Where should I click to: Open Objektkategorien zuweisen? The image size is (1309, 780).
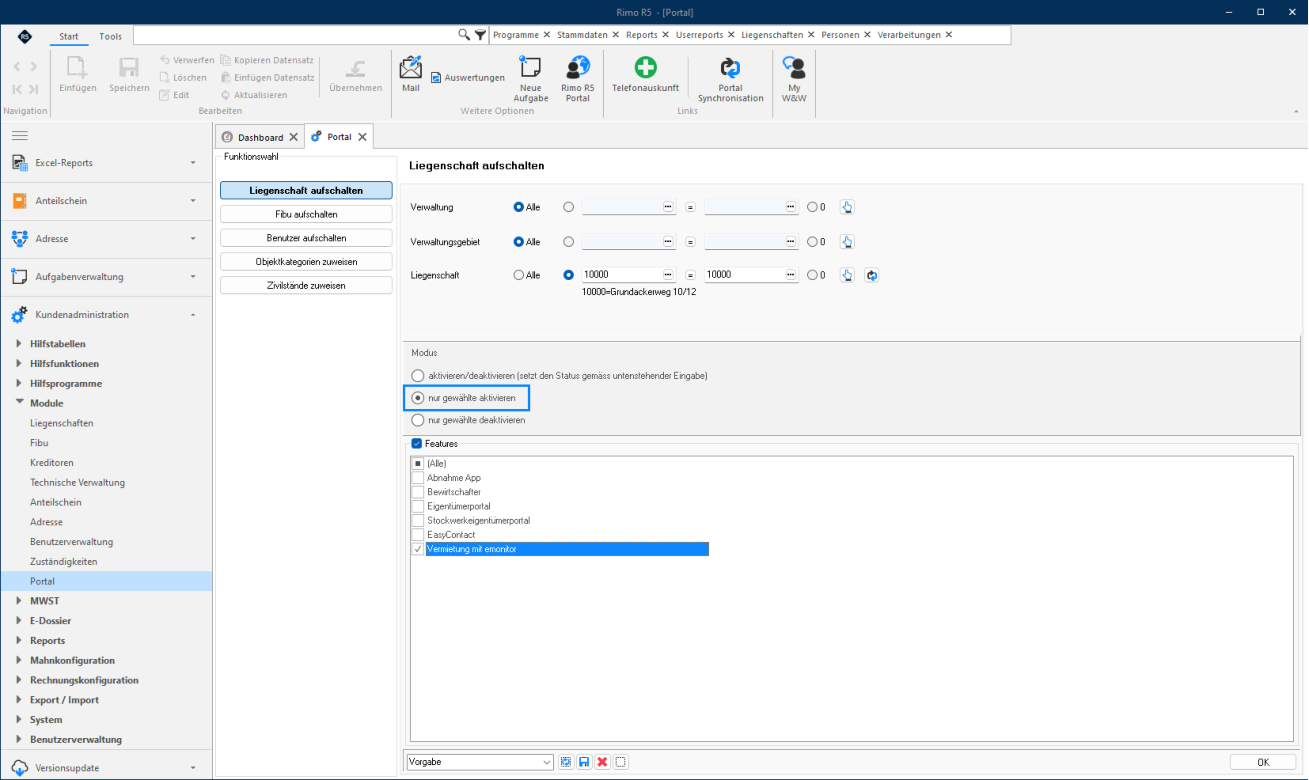(306, 261)
